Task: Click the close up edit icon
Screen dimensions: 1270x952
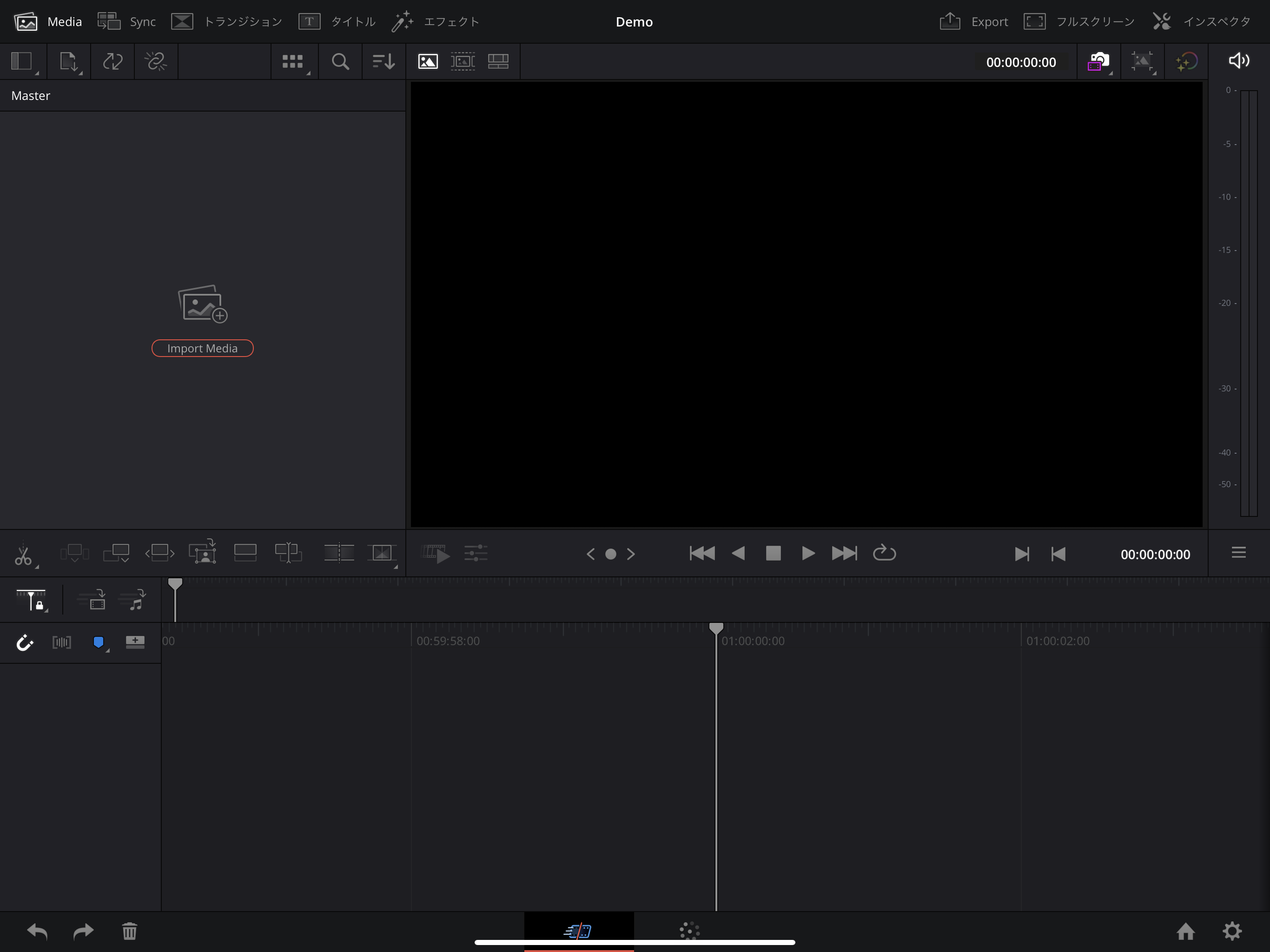Action: (x=203, y=552)
